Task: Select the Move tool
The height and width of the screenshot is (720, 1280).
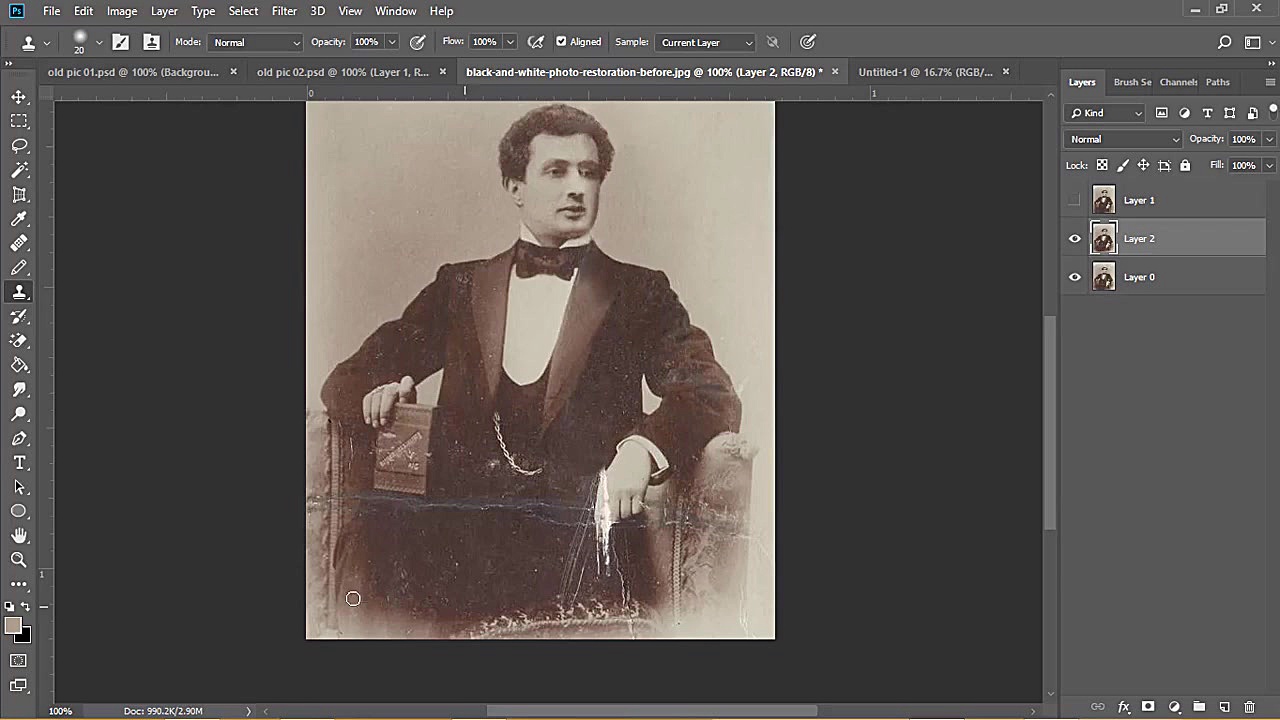Action: point(19,97)
